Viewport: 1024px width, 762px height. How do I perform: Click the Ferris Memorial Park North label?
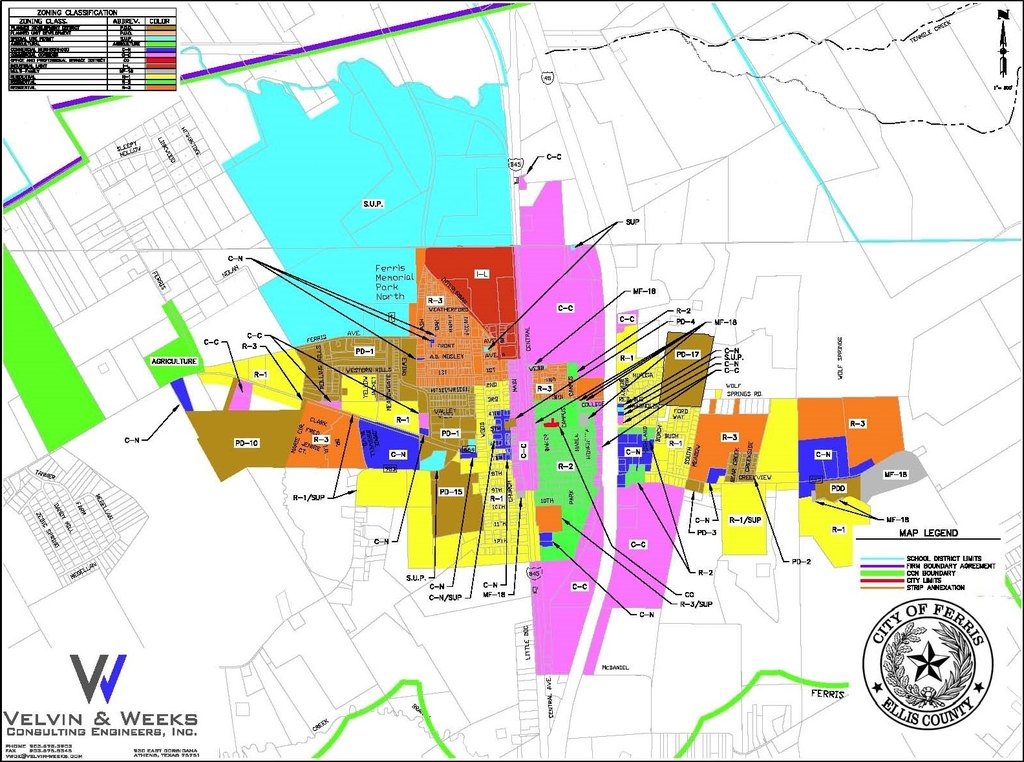[394, 282]
